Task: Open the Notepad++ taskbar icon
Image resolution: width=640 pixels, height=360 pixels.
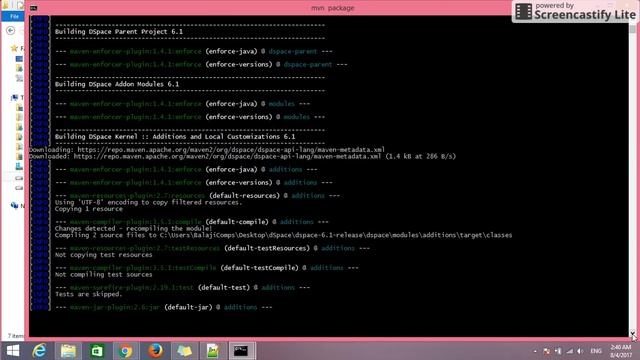Action: pyautogui.click(x=213, y=351)
